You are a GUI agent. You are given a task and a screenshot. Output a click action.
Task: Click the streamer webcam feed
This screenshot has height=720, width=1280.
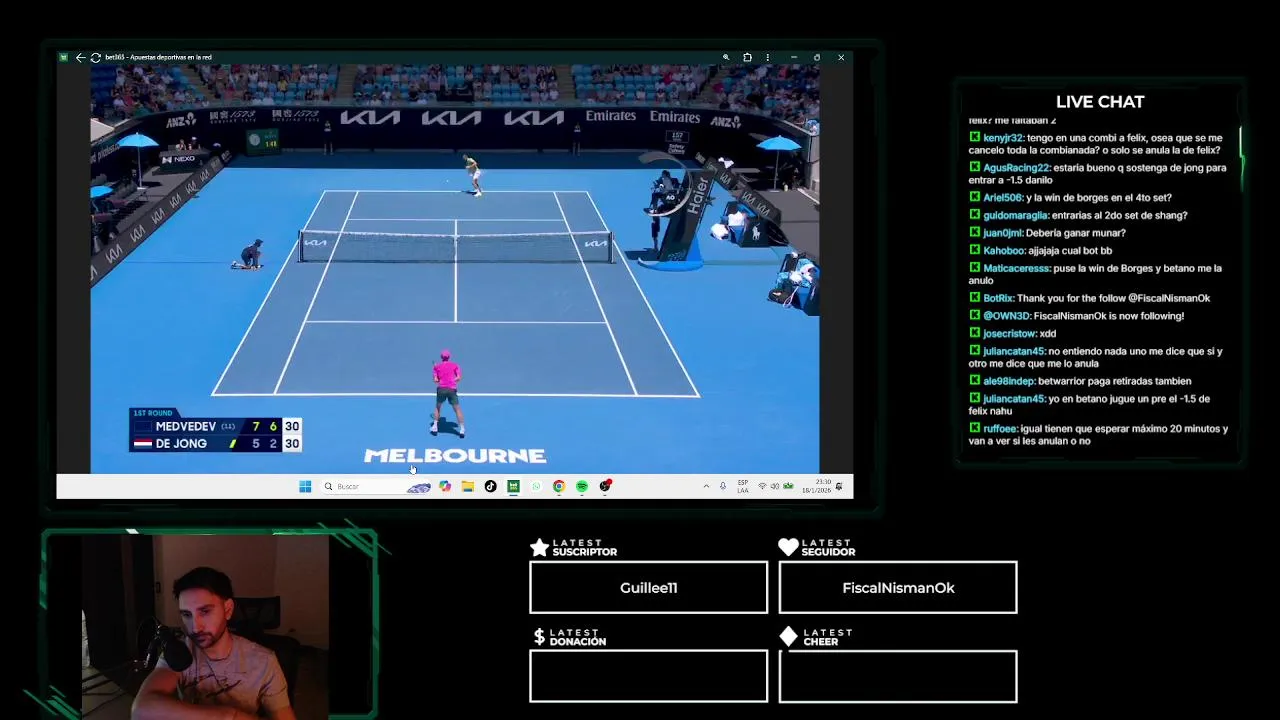pyautogui.click(x=205, y=627)
